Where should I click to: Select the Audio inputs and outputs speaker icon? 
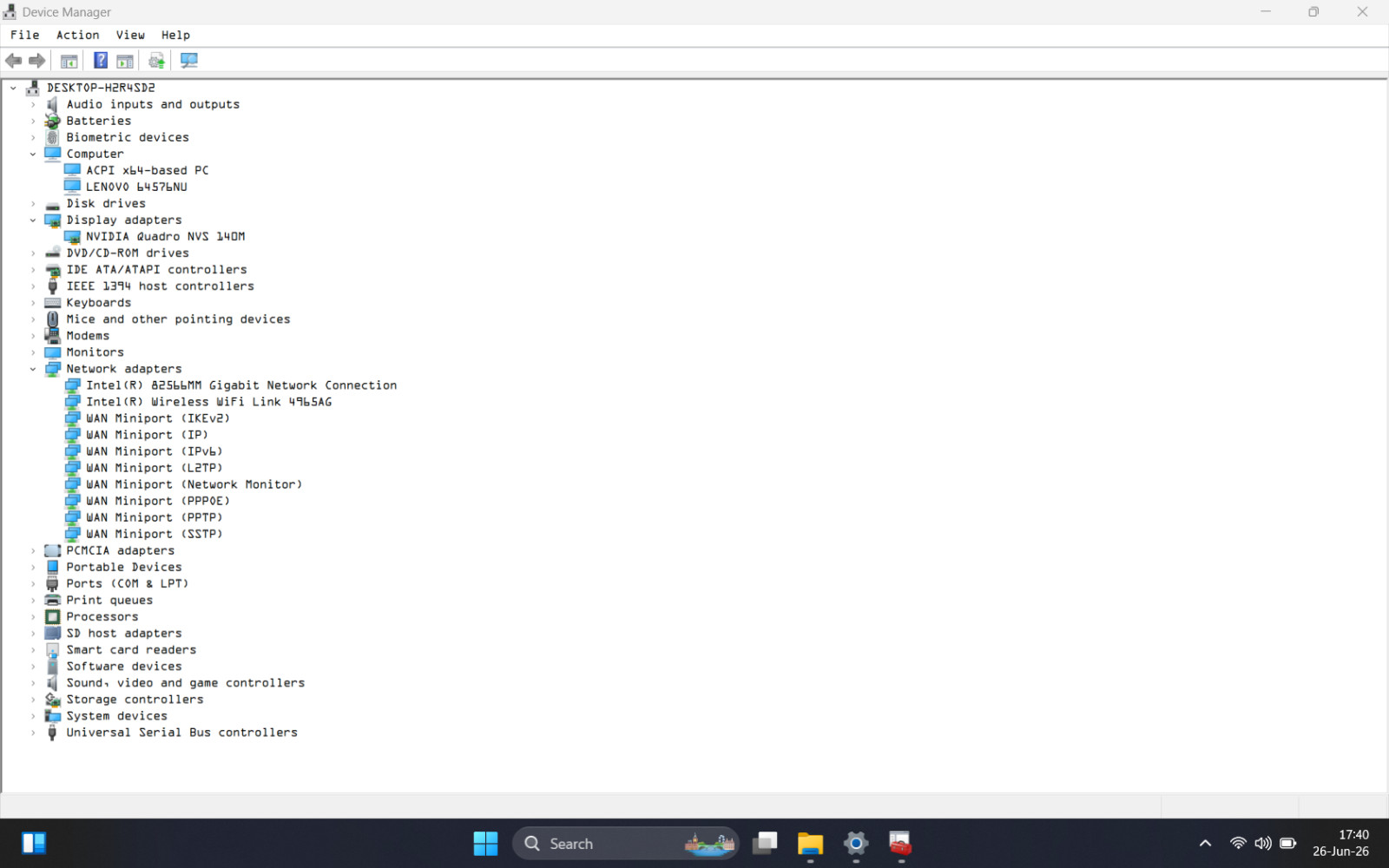tap(52, 104)
